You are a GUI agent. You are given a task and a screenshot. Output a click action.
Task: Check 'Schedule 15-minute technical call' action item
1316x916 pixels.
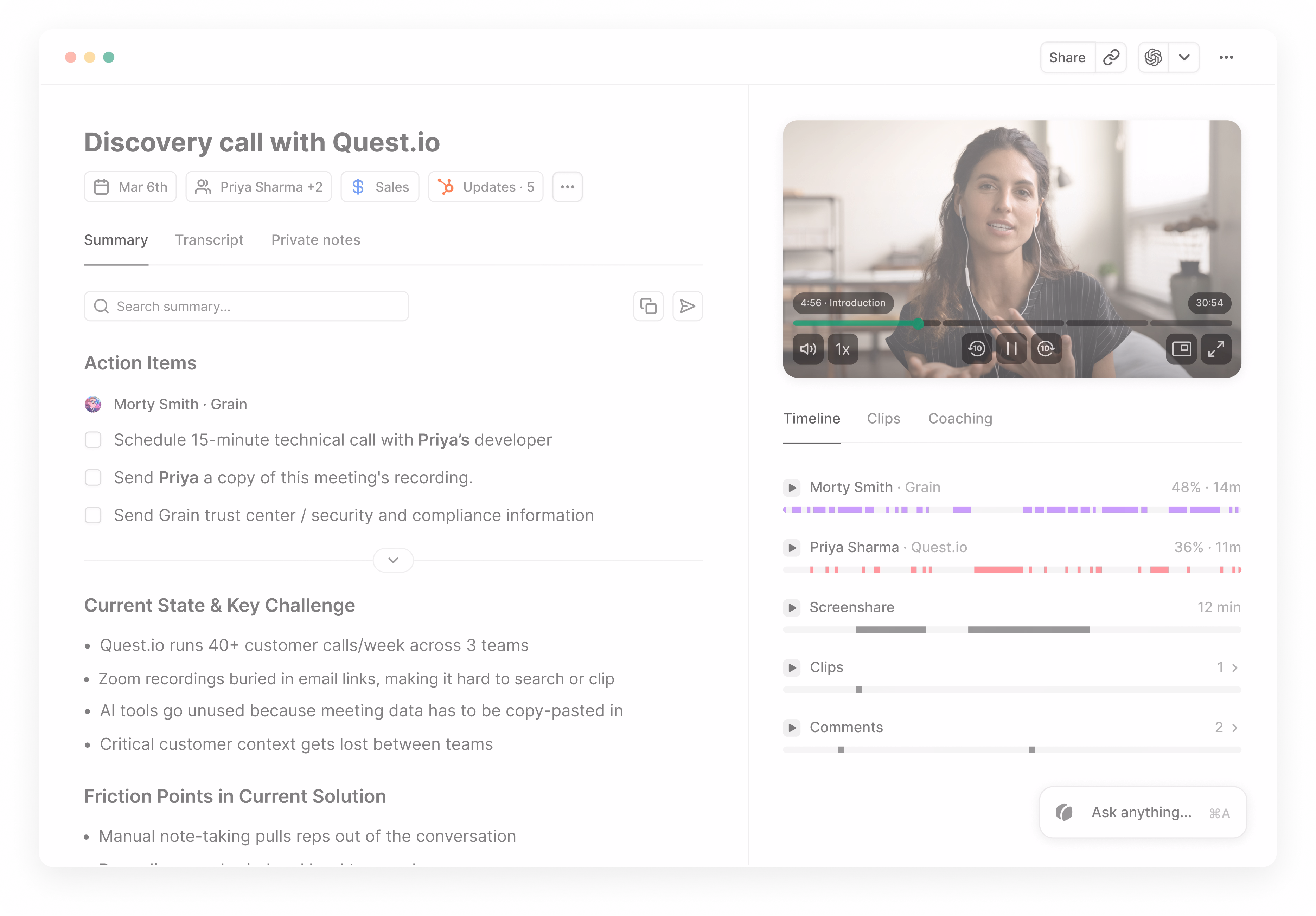pos(93,440)
